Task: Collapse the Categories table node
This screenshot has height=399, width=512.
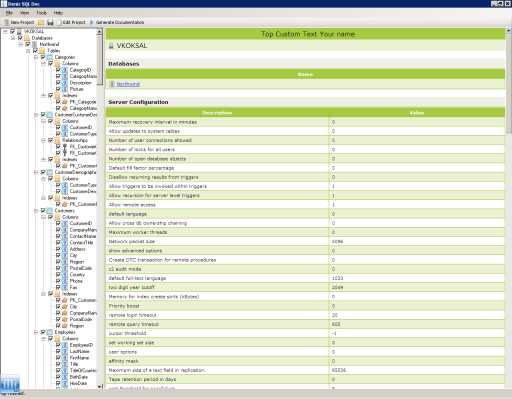Action: (36, 57)
